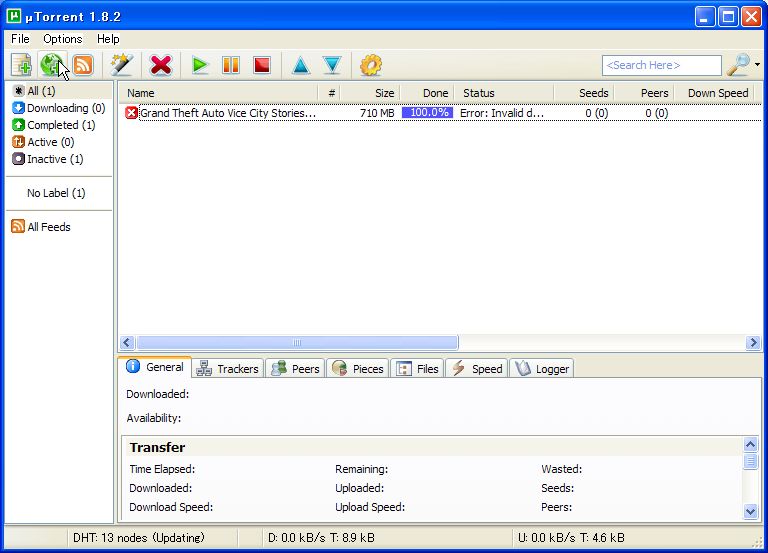Open the Options menu
Image resolution: width=768 pixels, height=553 pixels.
(63, 39)
